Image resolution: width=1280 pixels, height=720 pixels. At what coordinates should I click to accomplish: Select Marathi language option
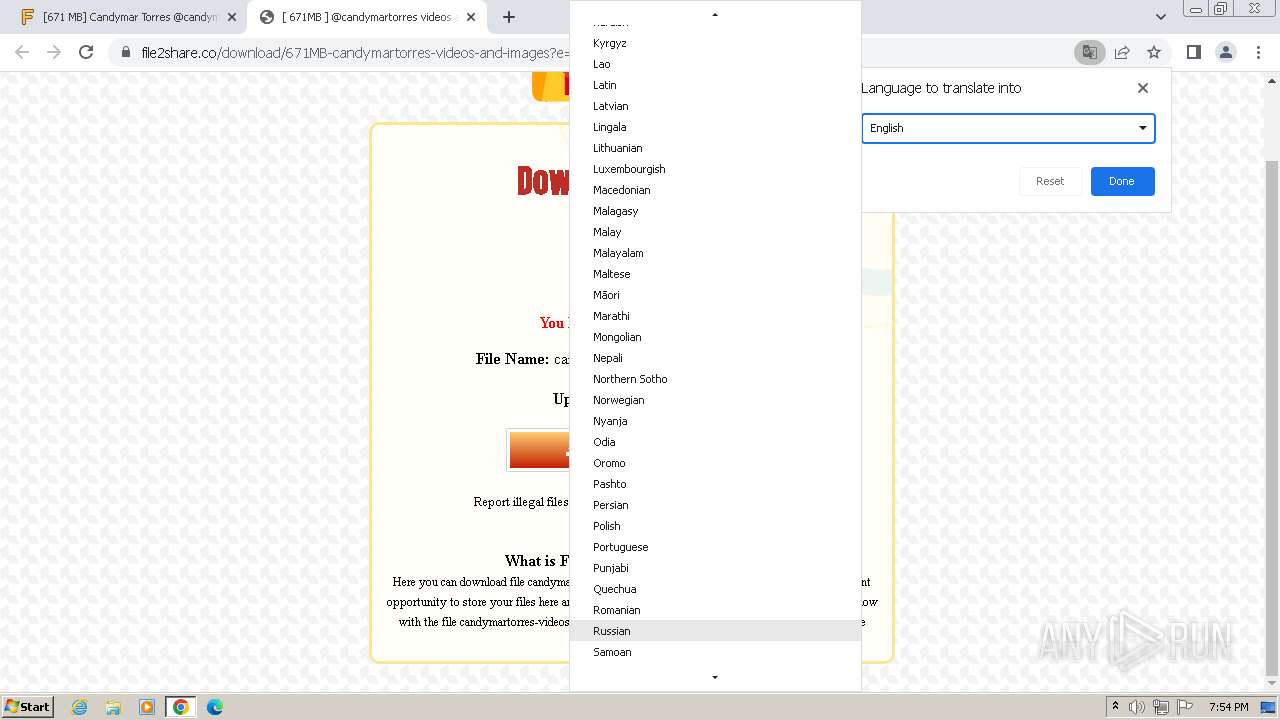[x=715, y=316]
